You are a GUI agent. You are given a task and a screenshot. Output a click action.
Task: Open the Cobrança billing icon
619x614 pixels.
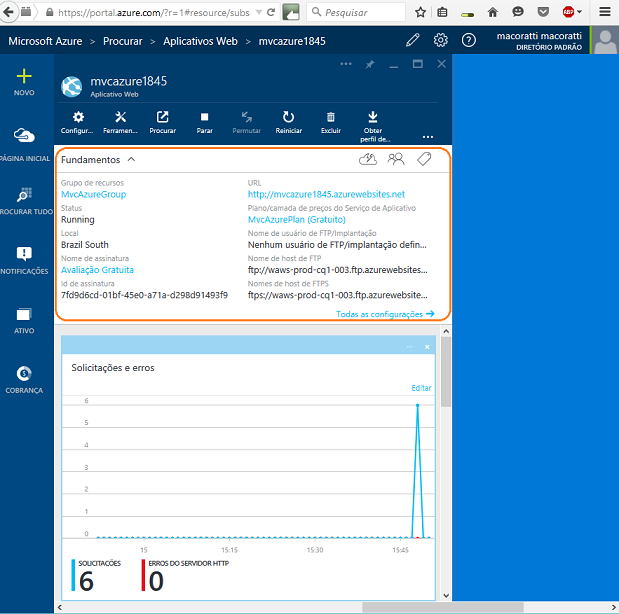(24, 373)
